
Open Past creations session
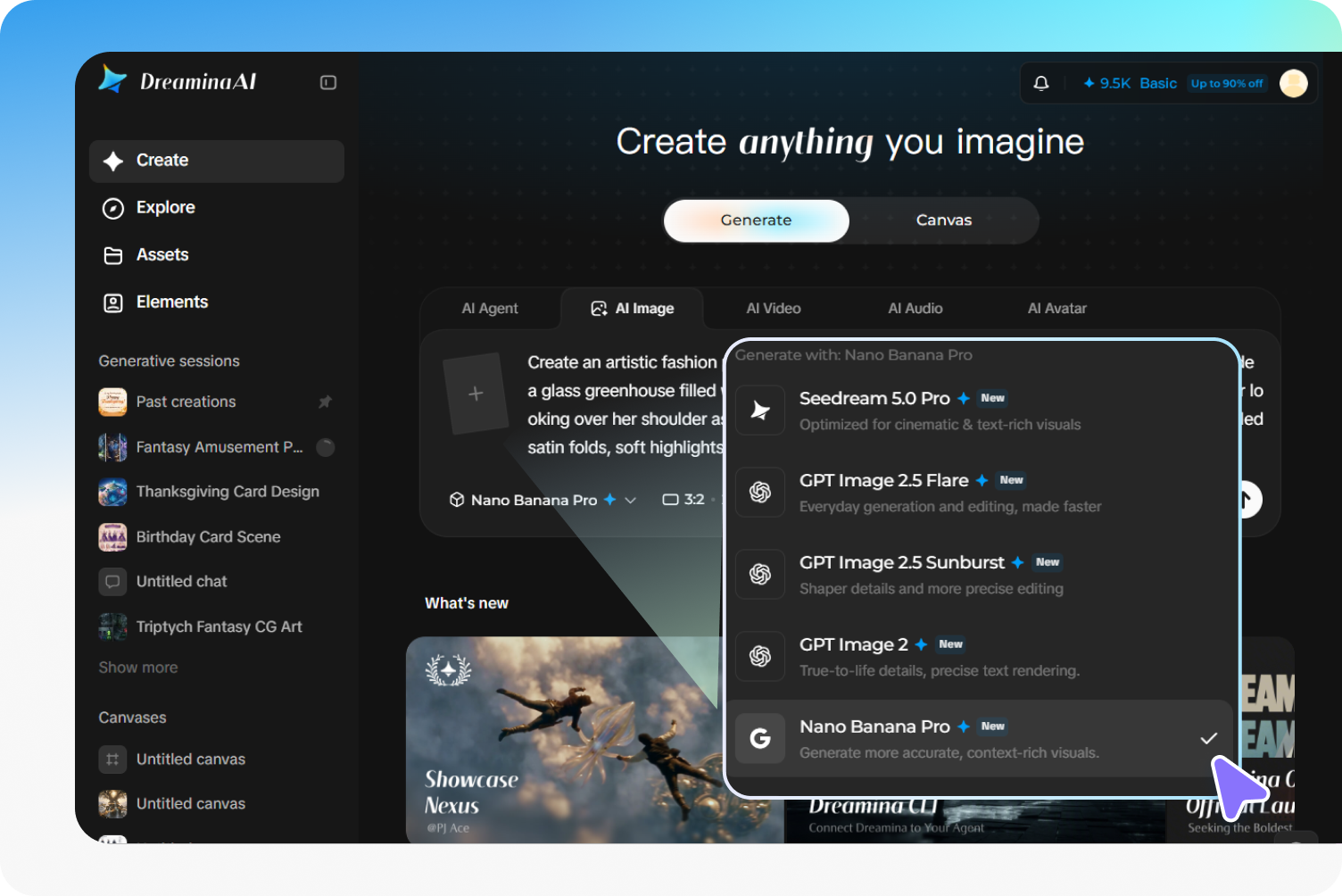217,402
